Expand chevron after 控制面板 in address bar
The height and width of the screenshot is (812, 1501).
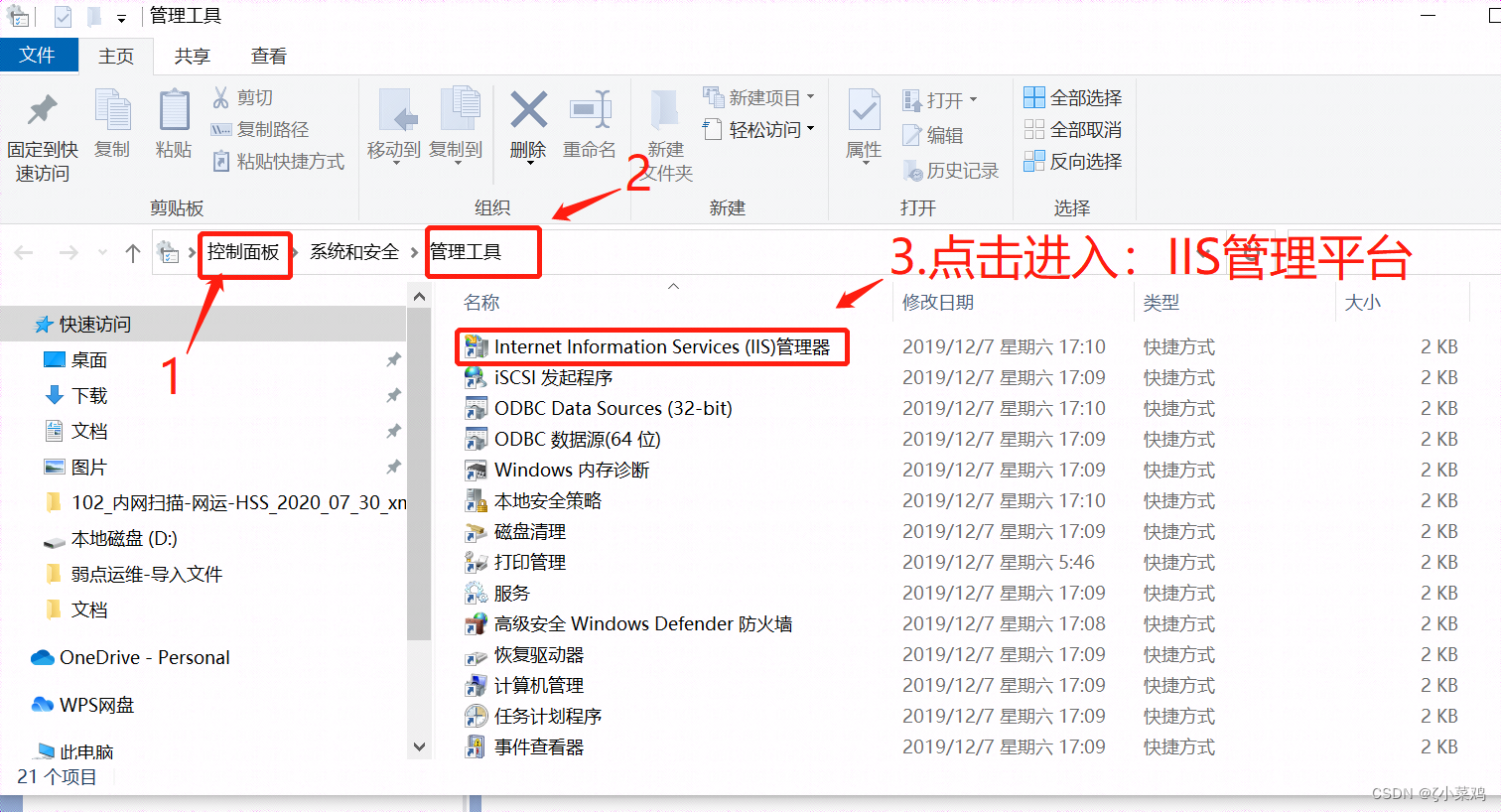(296, 252)
